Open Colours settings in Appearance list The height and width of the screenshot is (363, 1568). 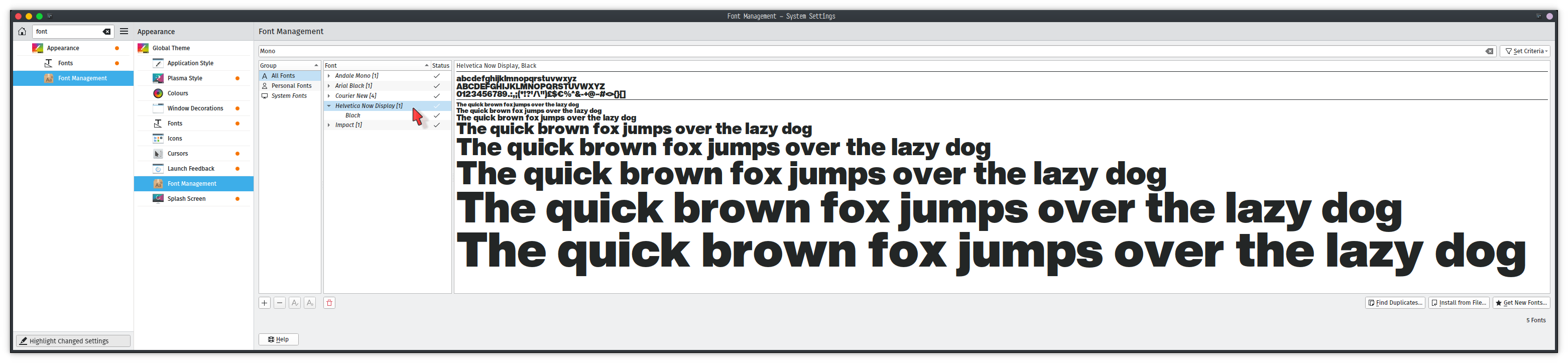(178, 93)
